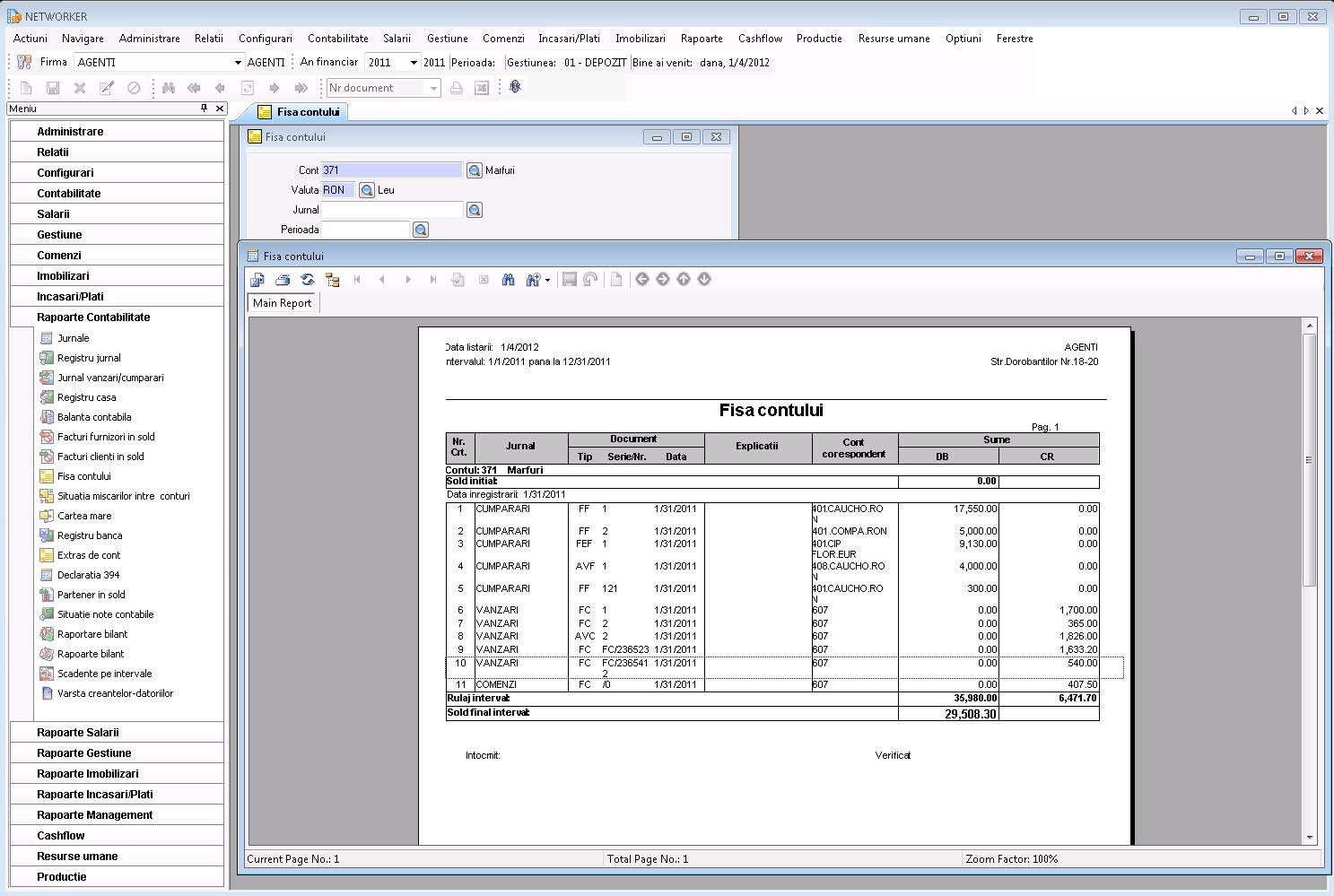Select the Export to Excel icon in main toolbar
The height and width of the screenshot is (896, 1334).
pos(483,87)
